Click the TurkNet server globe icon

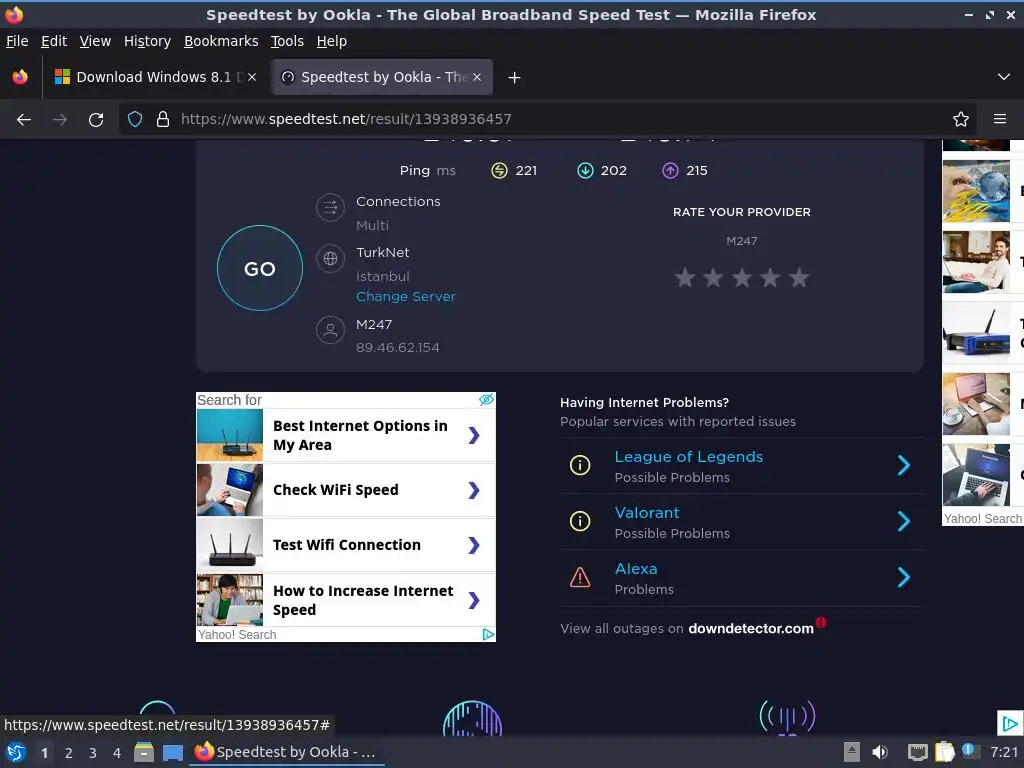click(x=330, y=259)
